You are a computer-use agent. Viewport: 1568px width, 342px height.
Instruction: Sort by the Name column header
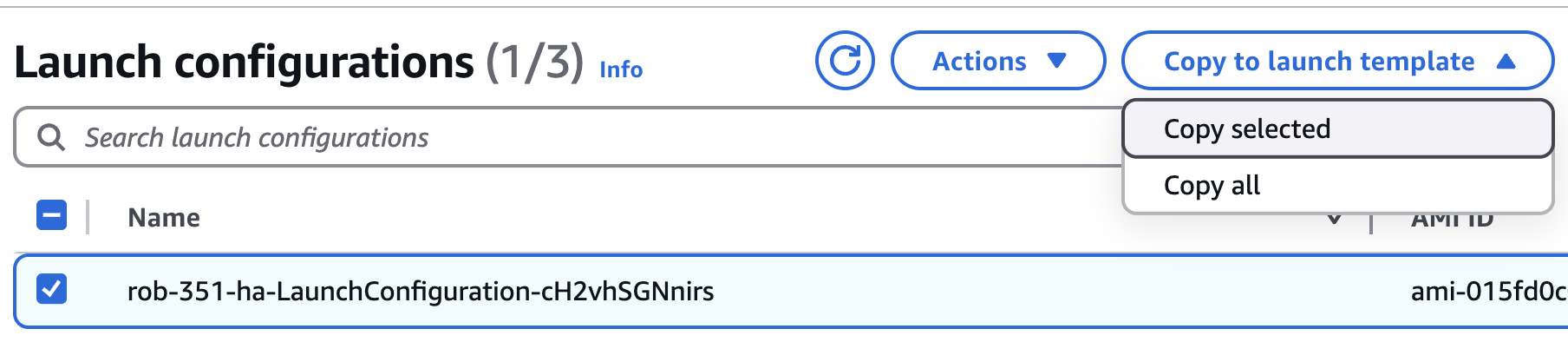164,217
